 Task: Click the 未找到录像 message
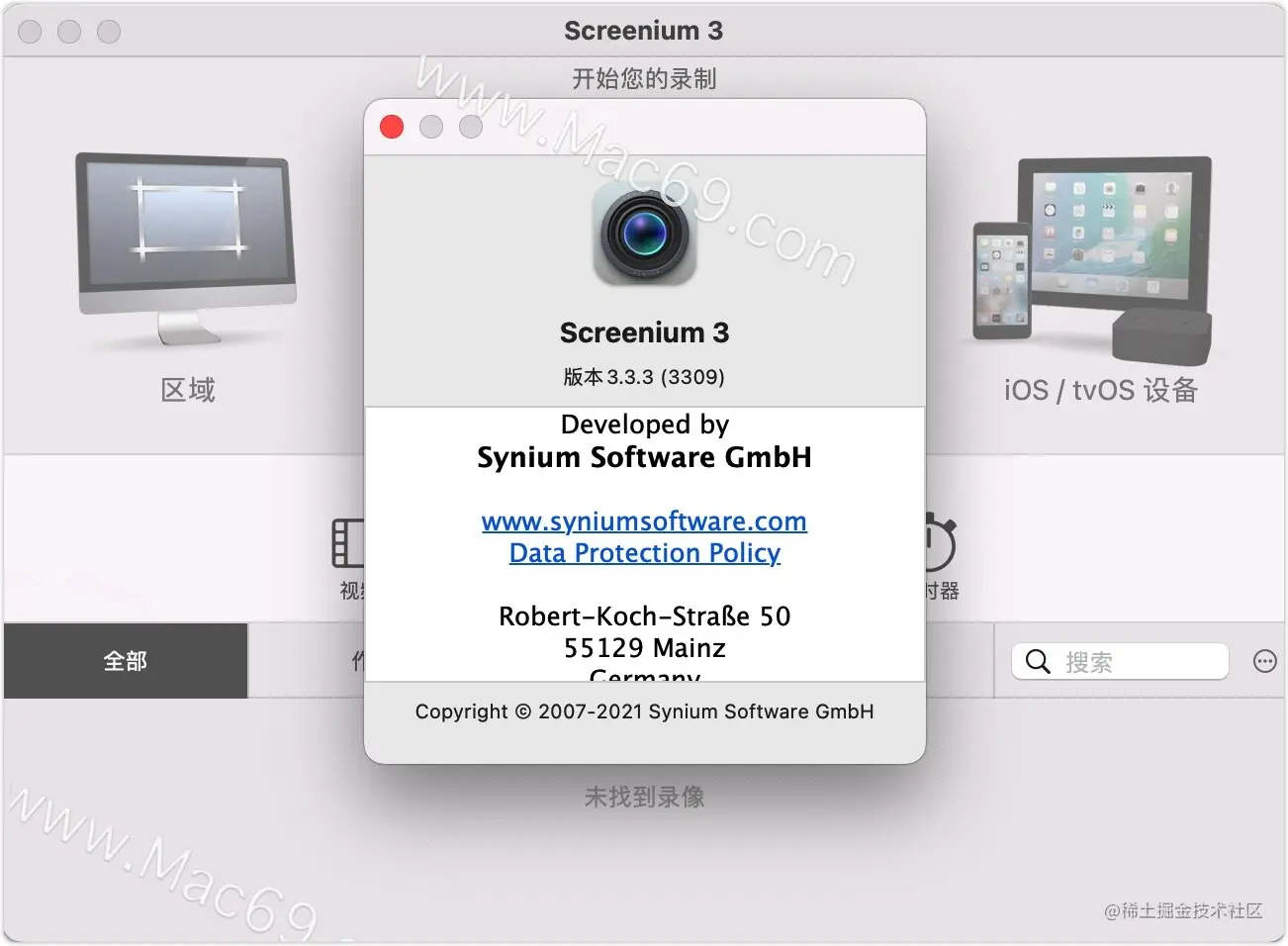pos(644,797)
